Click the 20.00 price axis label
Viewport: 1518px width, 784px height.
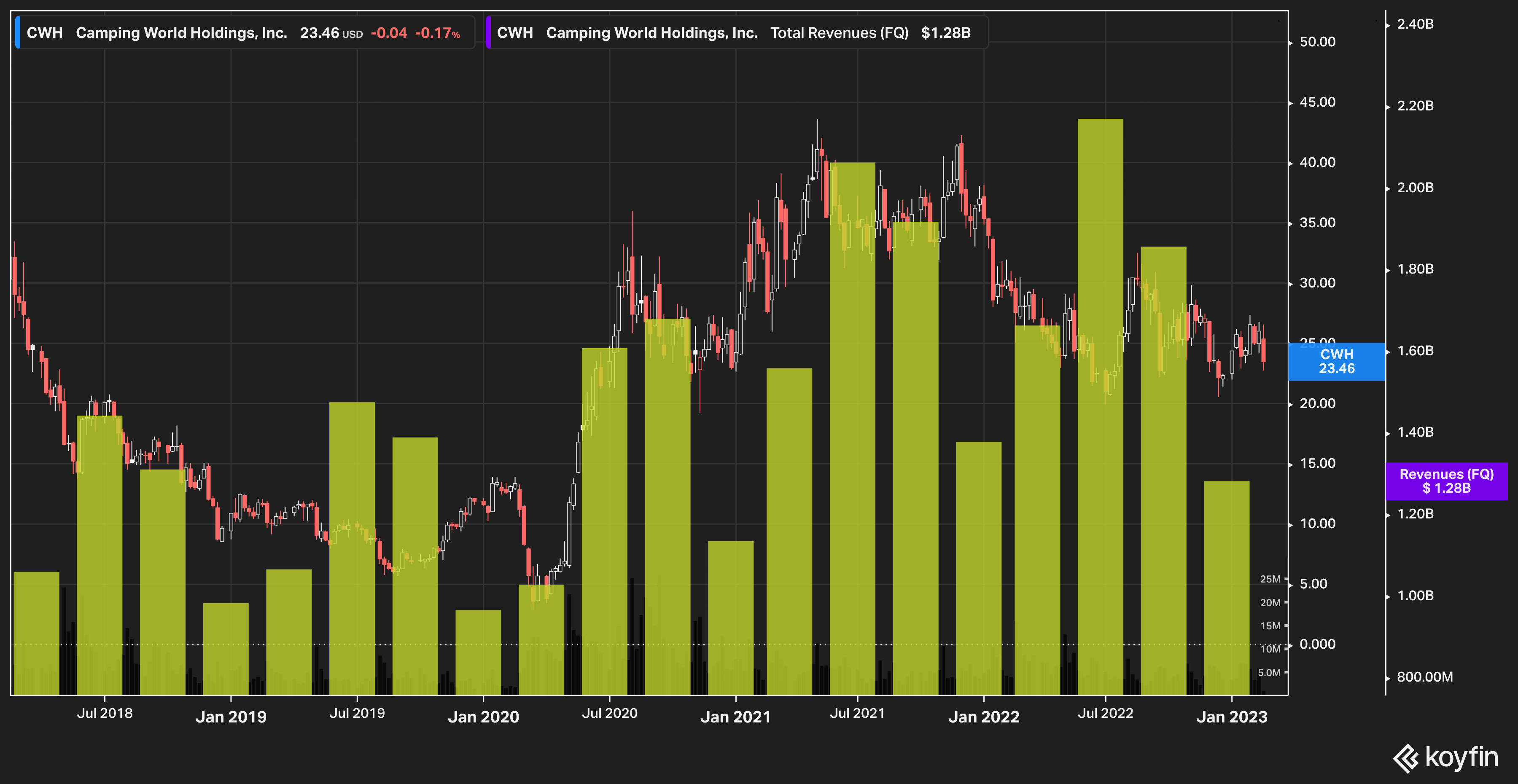point(1318,403)
